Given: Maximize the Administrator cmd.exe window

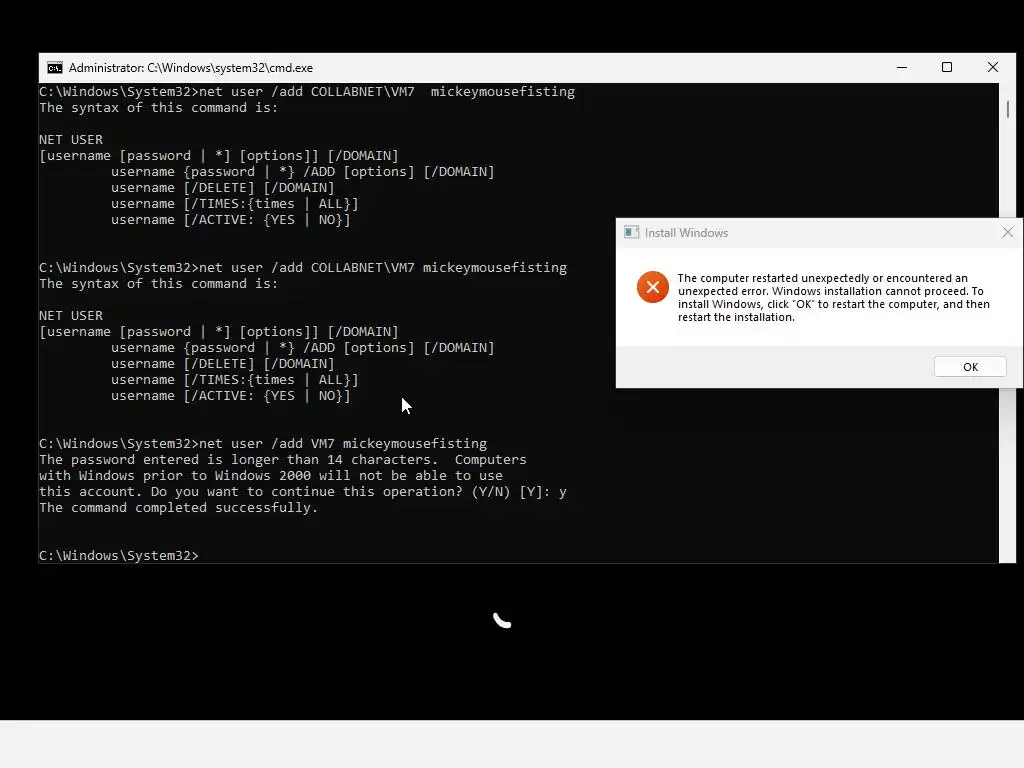Looking at the screenshot, I should [x=947, y=68].
